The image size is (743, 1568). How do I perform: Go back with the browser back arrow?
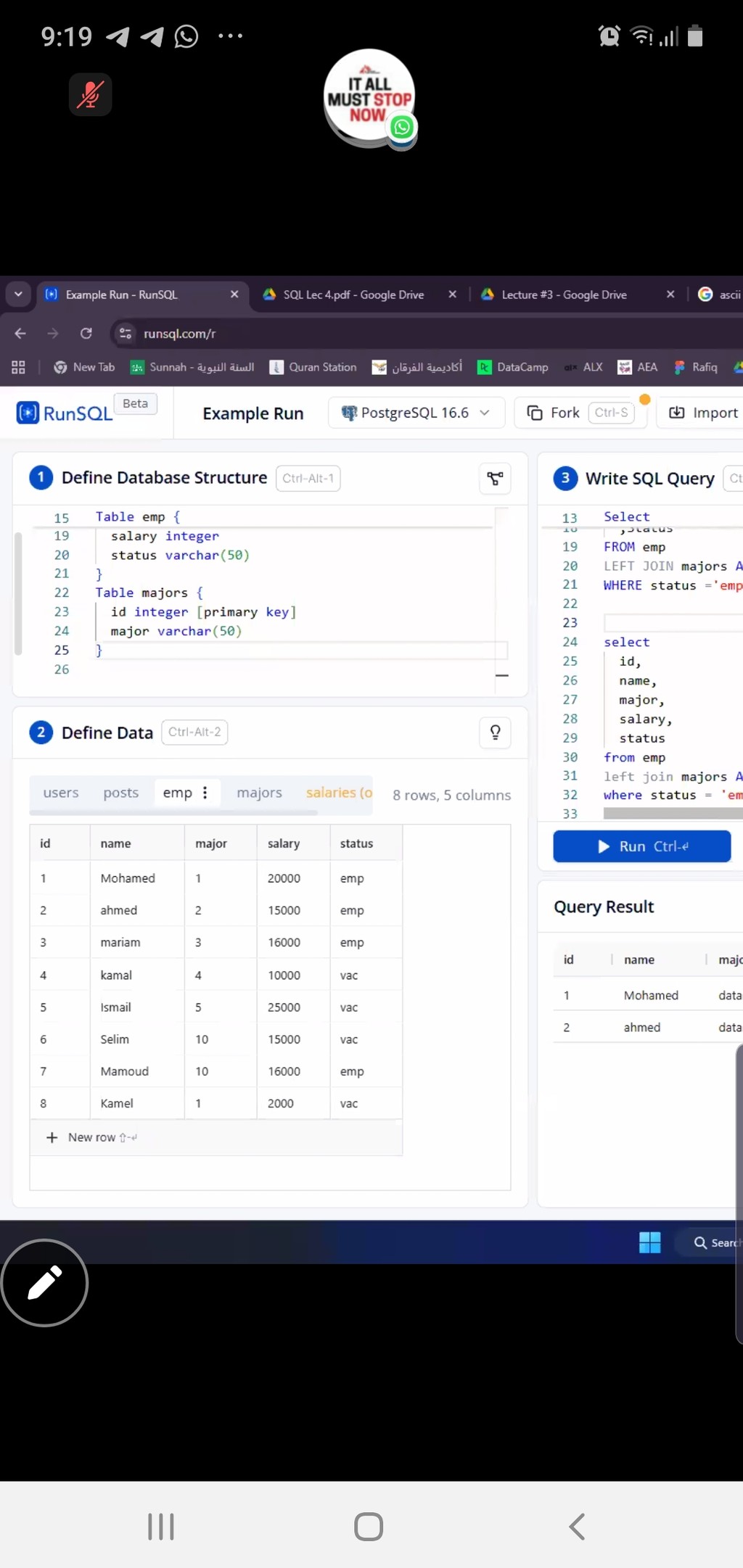[20, 334]
